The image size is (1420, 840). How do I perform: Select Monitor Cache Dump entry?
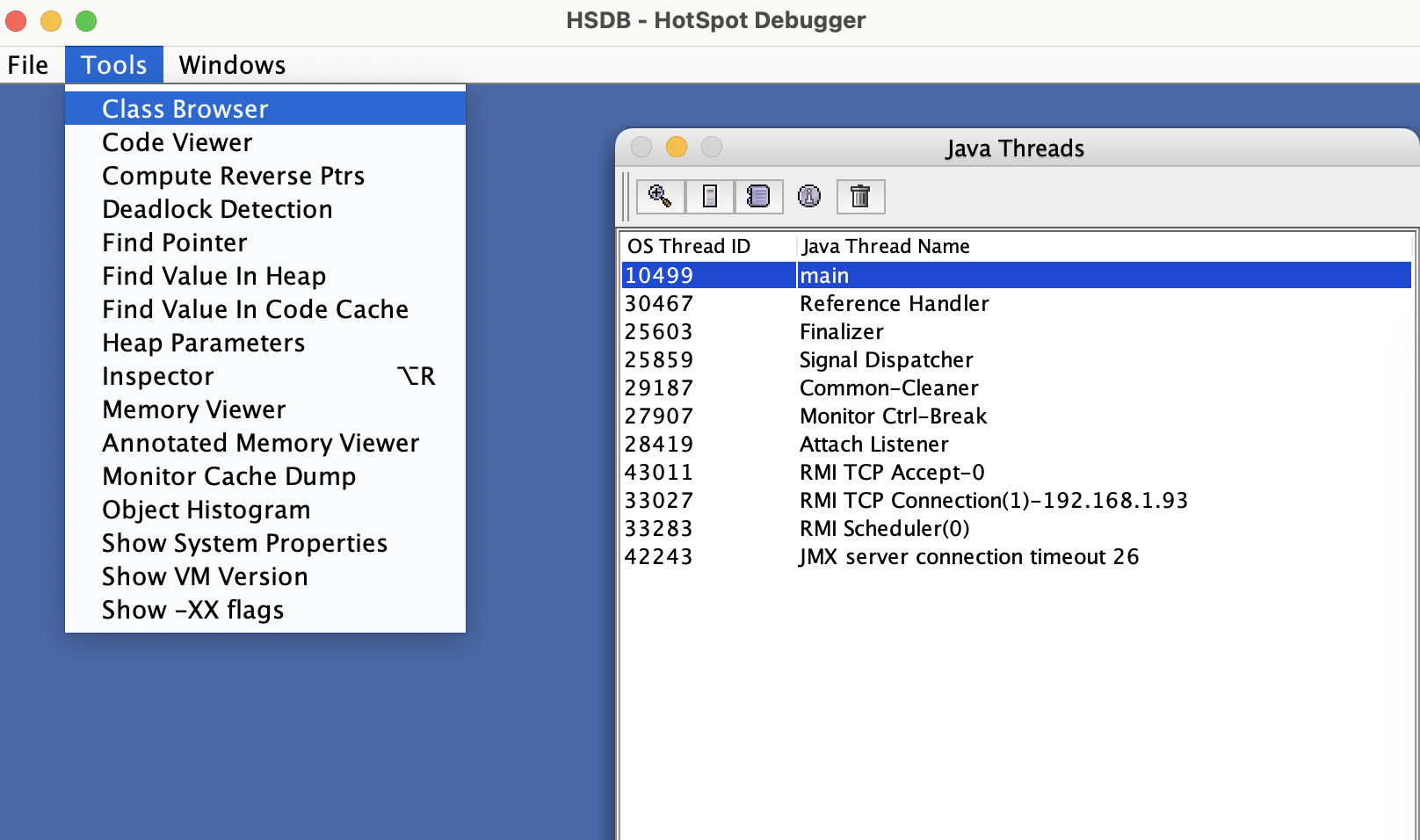[265, 476]
